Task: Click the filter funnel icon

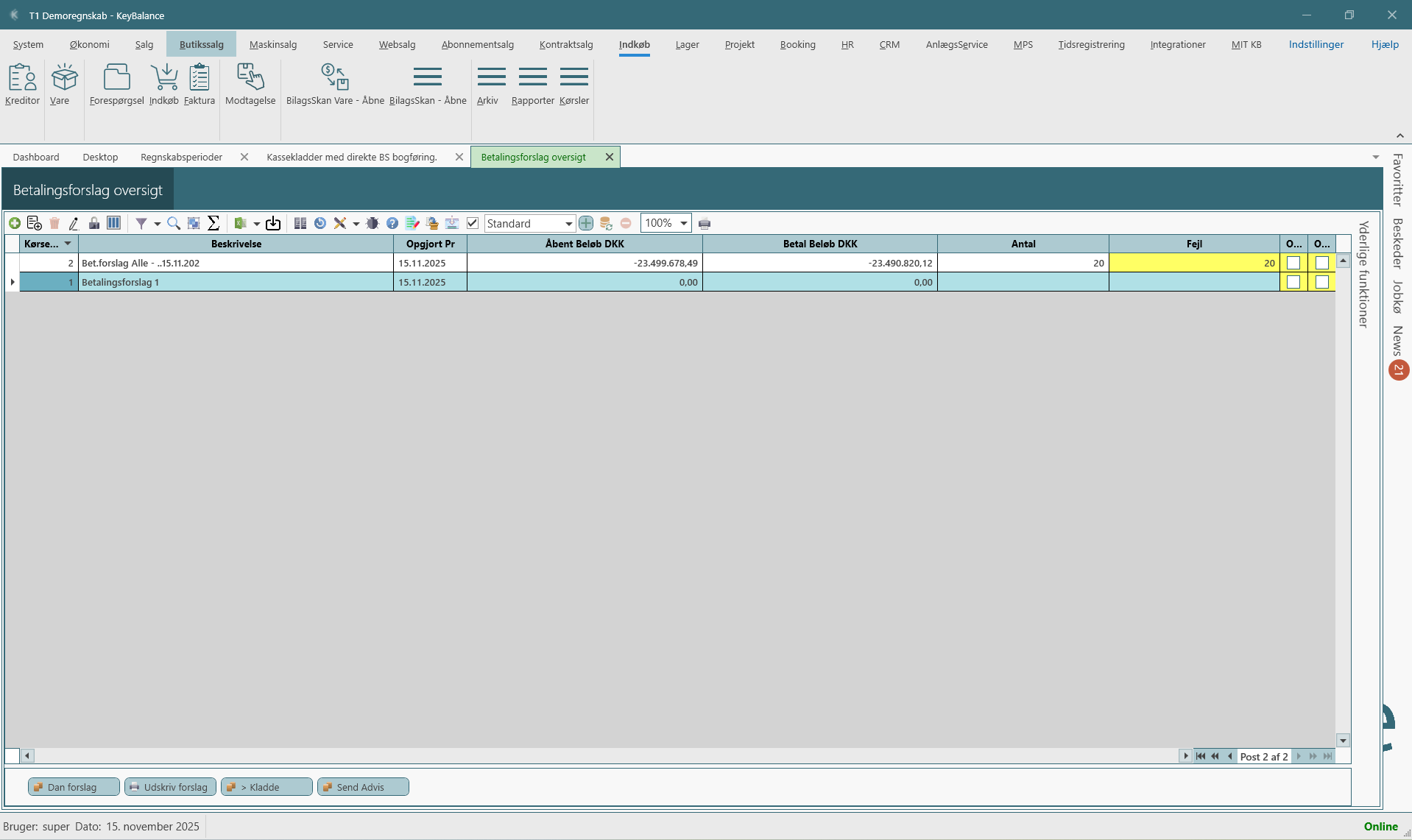Action: coord(141,223)
